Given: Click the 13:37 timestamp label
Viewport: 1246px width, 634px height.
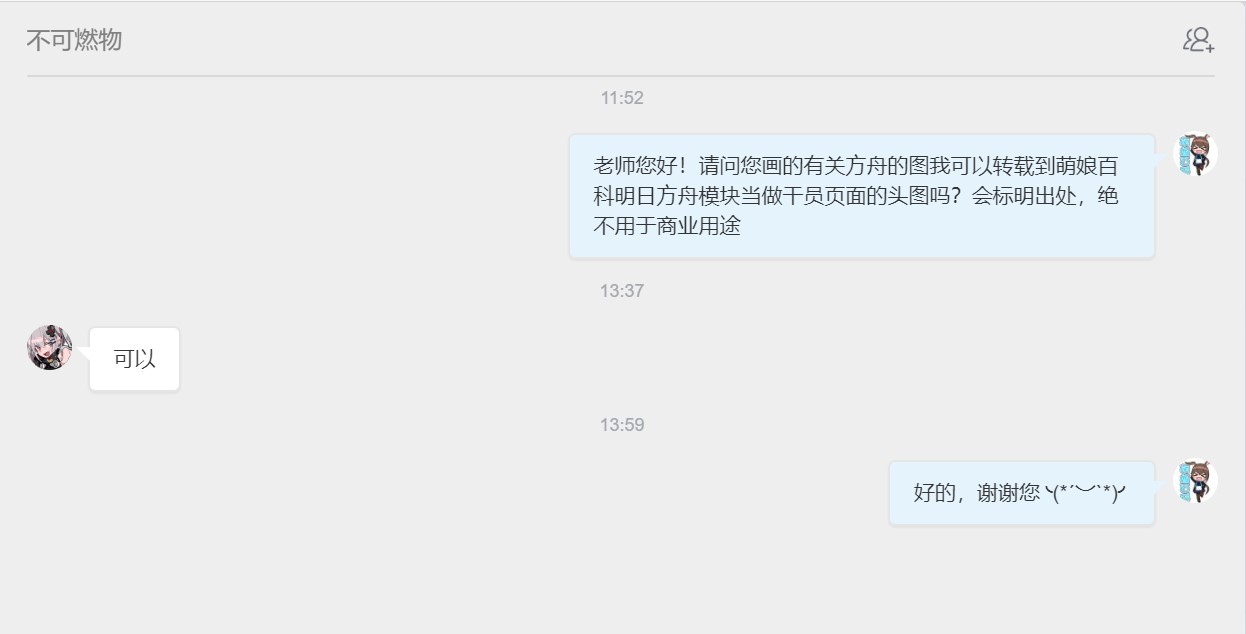Looking at the screenshot, I should [622, 291].
